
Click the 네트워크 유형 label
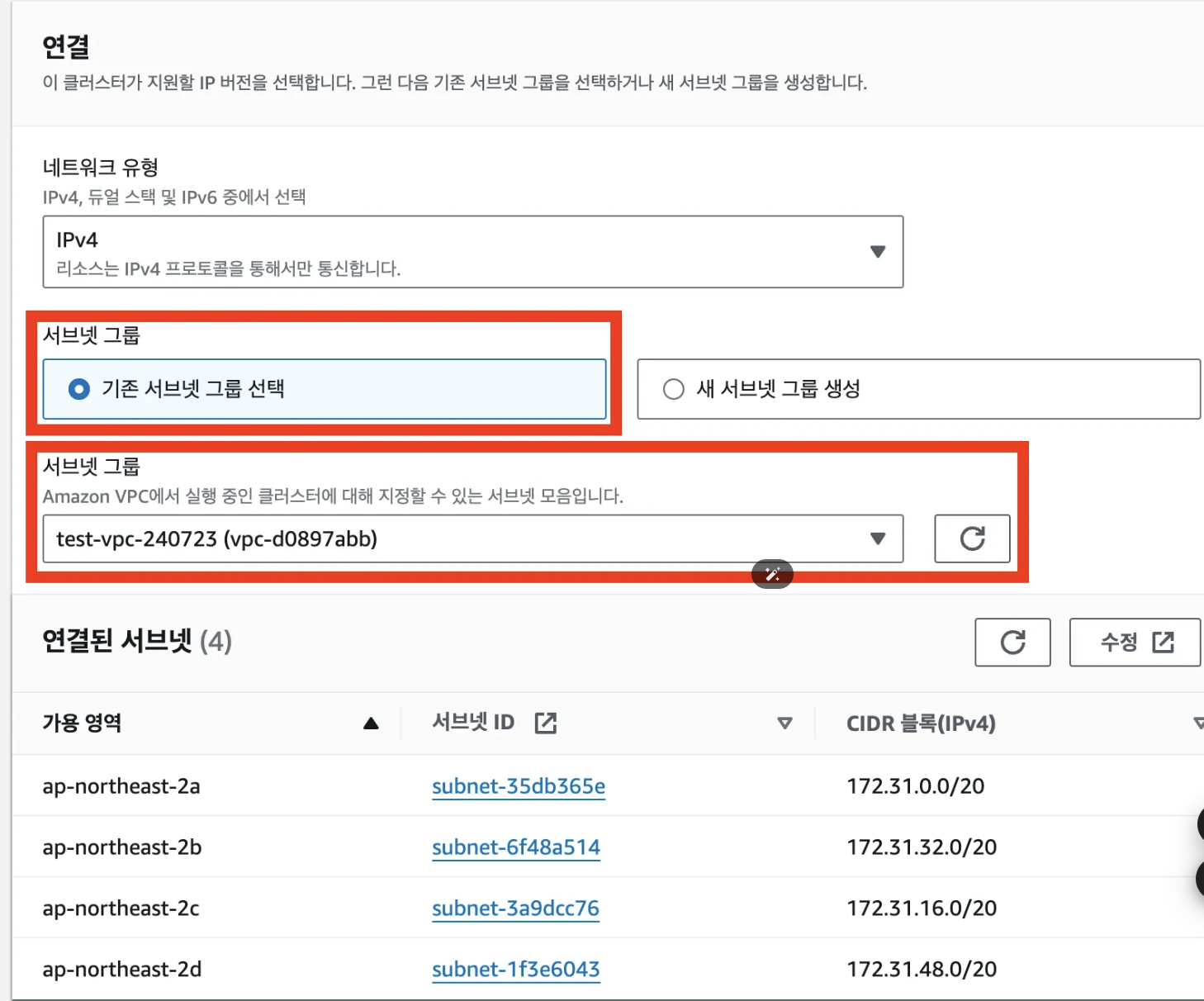click(x=101, y=168)
